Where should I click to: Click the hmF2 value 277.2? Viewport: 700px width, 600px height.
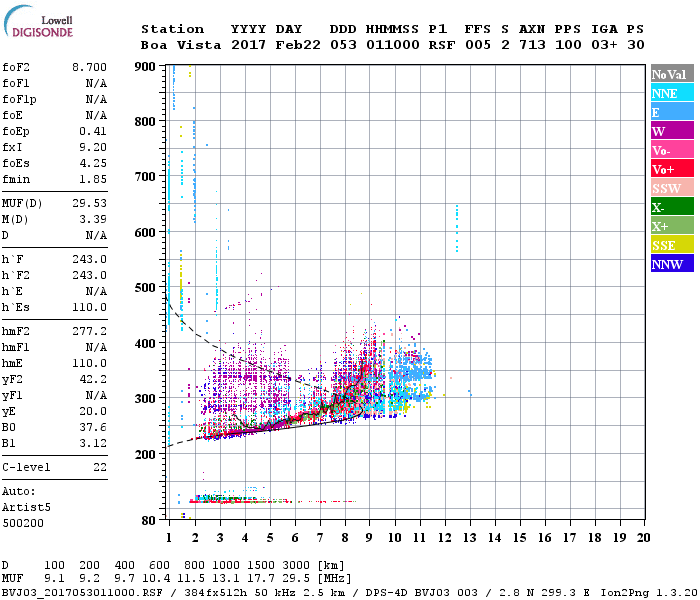click(x=89, y=329)
